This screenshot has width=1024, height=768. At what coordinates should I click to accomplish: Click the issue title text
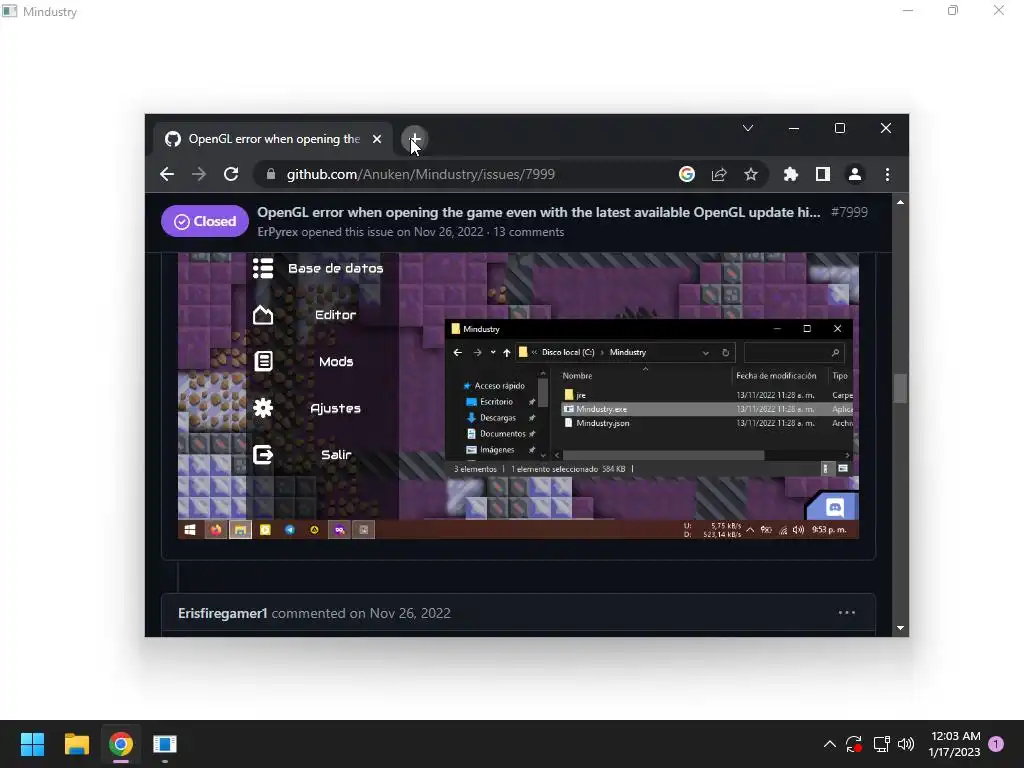(539, 212)
